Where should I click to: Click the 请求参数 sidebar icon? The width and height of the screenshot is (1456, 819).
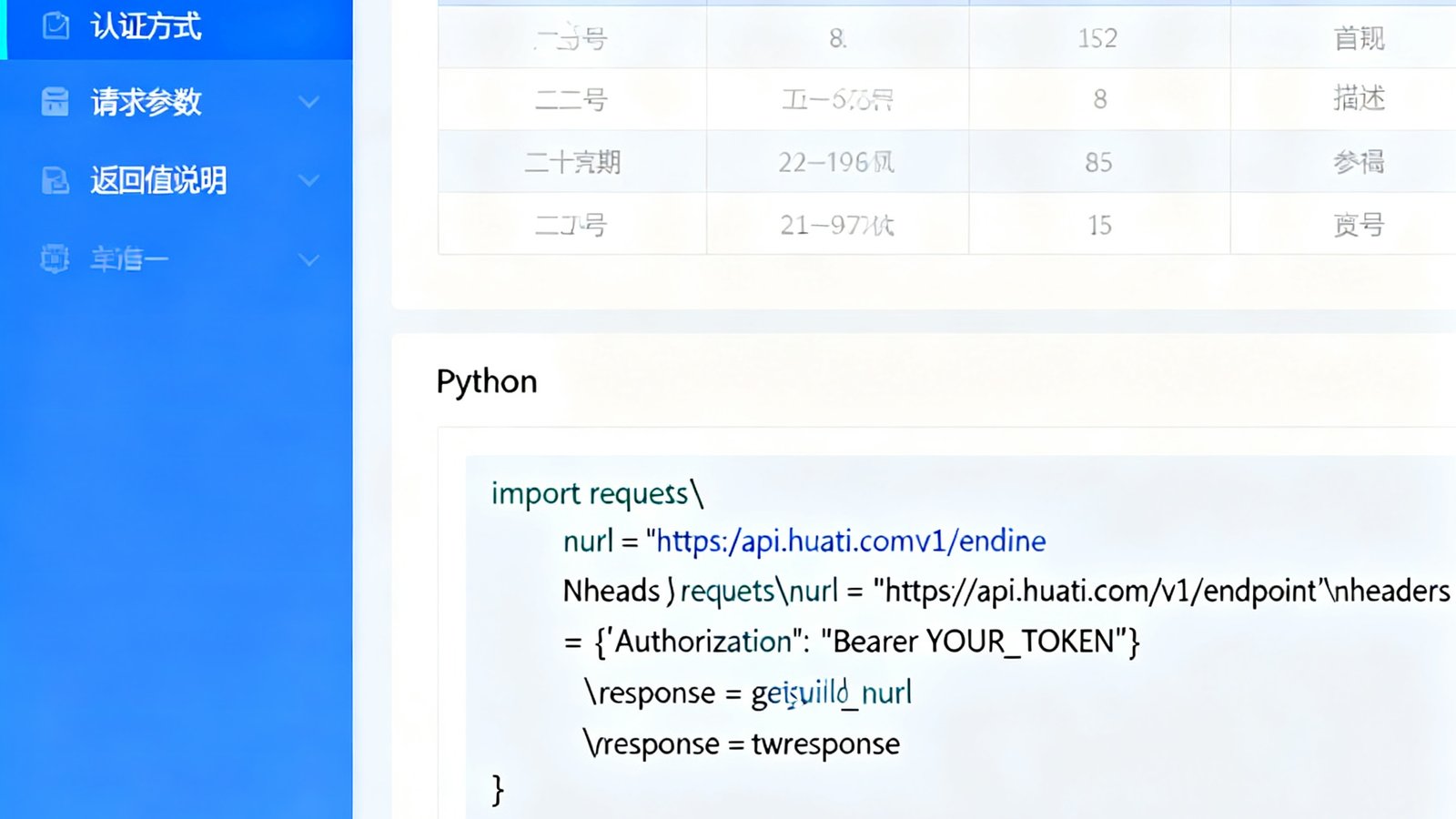(x=55, y=101)
